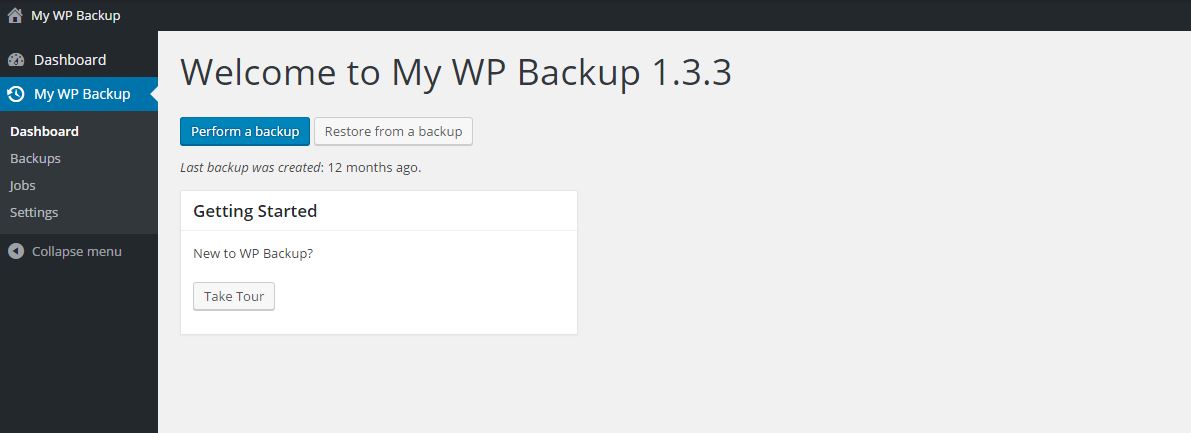Viewport: 1191px width, 433px height.
Task: Click the Welcome to My WP Backup heading
Action: [x=456, y=72]
